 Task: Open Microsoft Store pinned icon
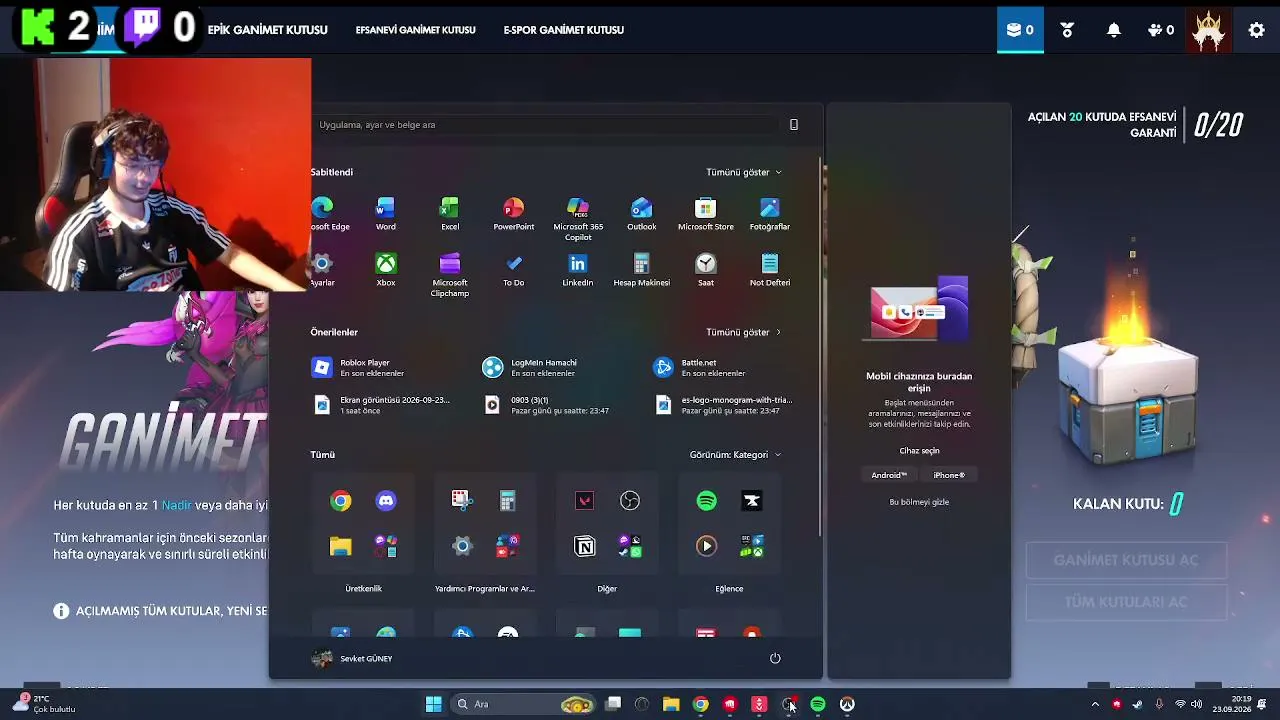[706, 213]
